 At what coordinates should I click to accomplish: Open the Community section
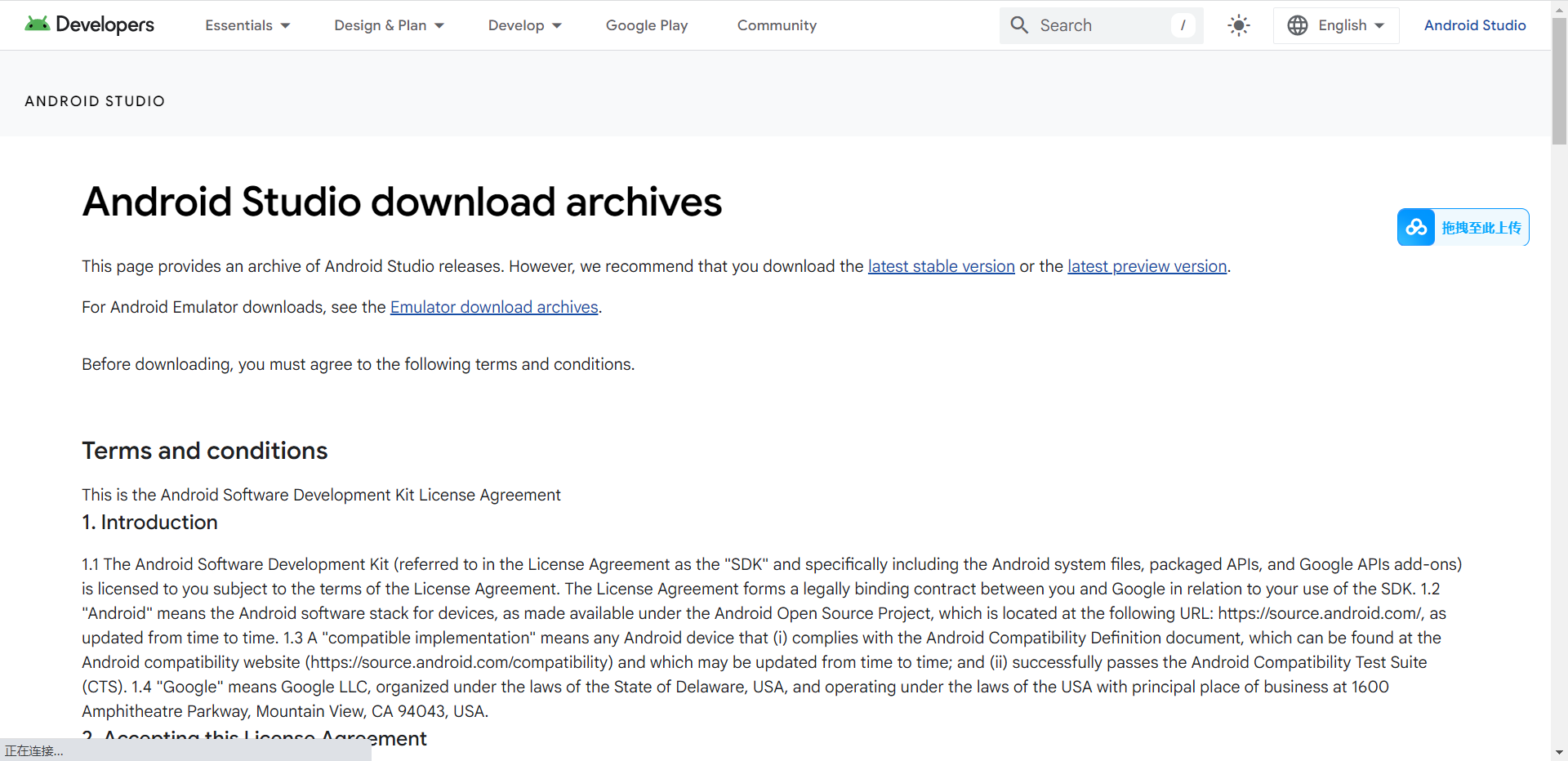coord(776,25)
